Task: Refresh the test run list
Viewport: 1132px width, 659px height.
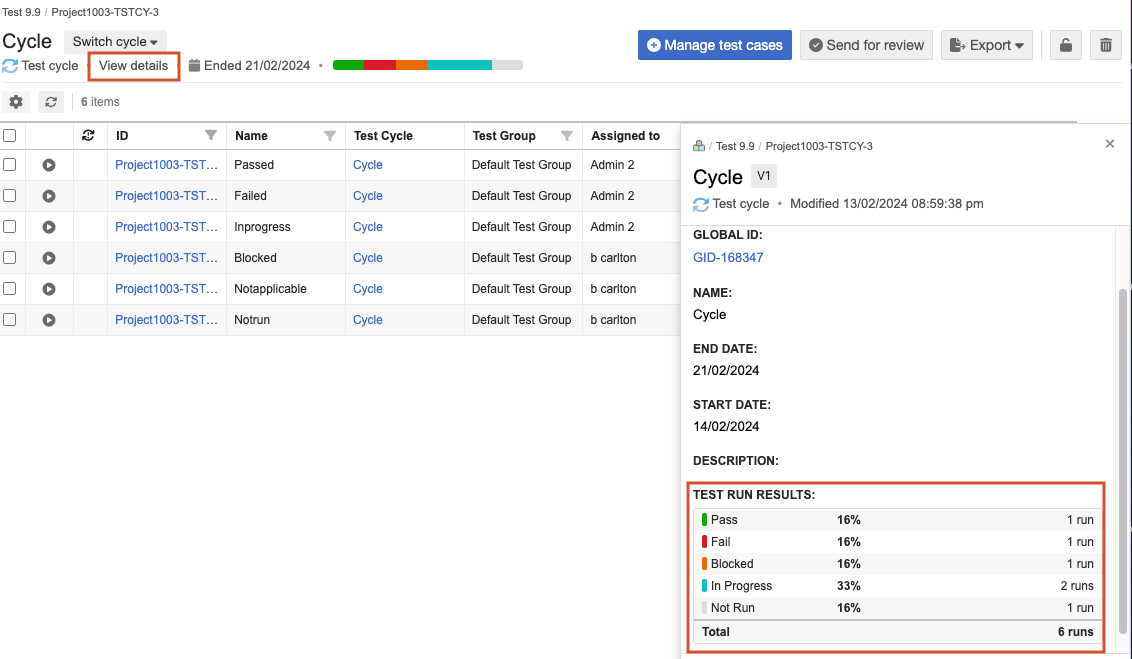Action: tap(51, 102)
